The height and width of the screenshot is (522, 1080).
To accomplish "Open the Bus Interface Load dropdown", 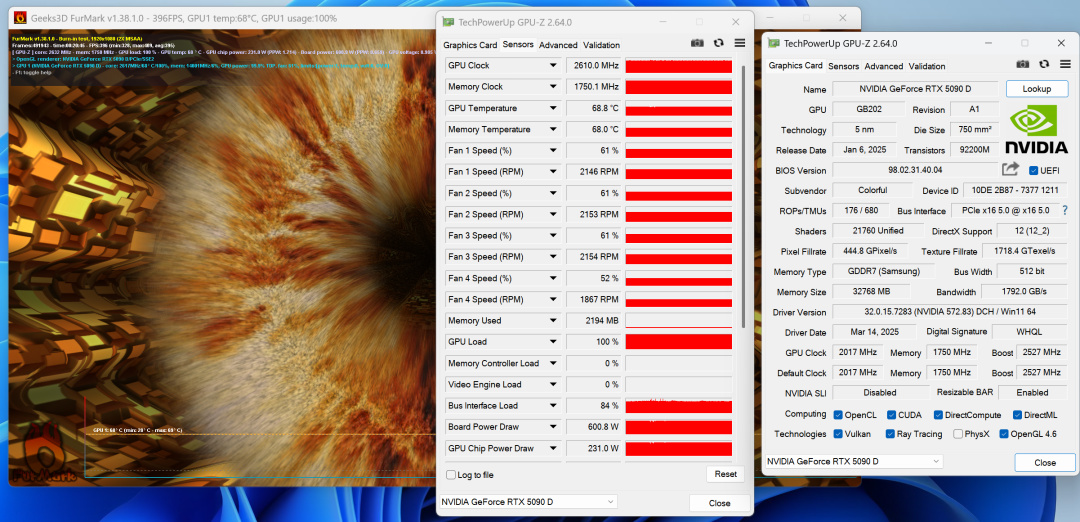I will tap(552, 406).
